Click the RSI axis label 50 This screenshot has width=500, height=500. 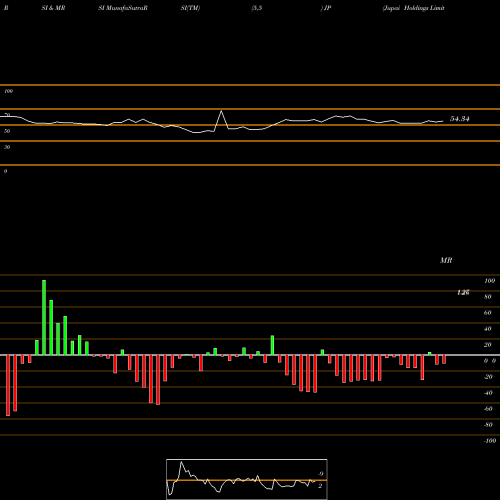pos(7,131)
